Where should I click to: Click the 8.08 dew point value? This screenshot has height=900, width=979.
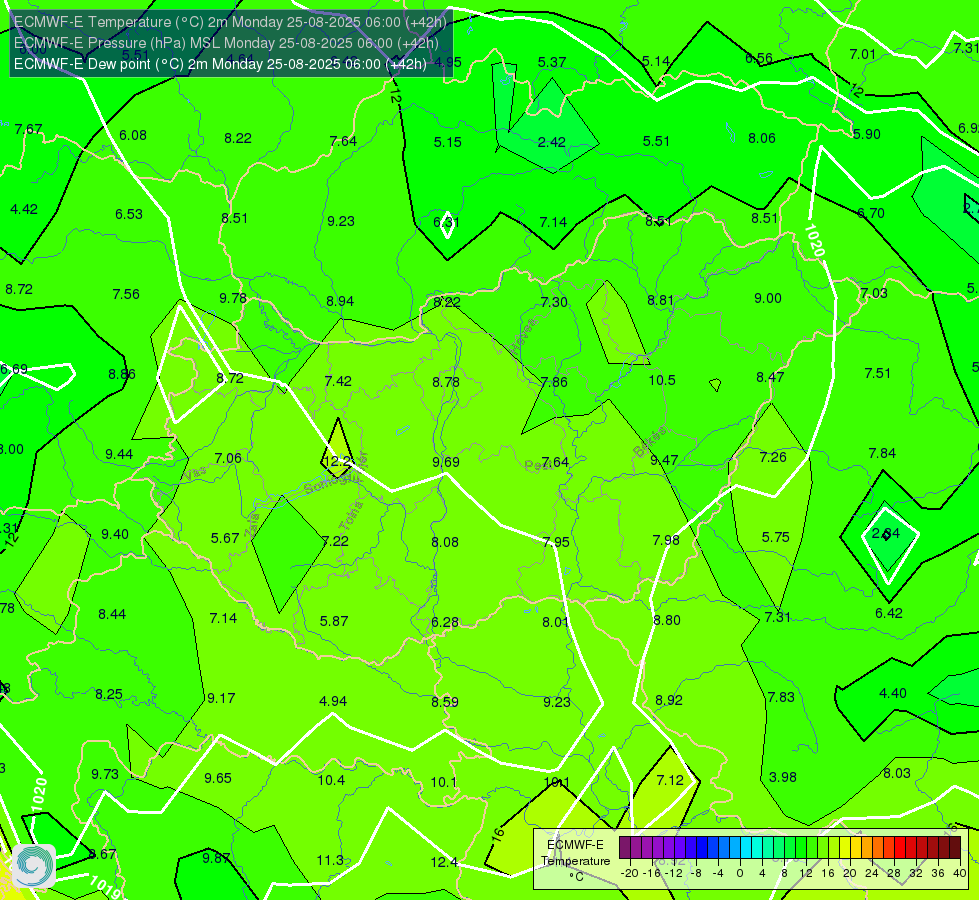(445, 541)
